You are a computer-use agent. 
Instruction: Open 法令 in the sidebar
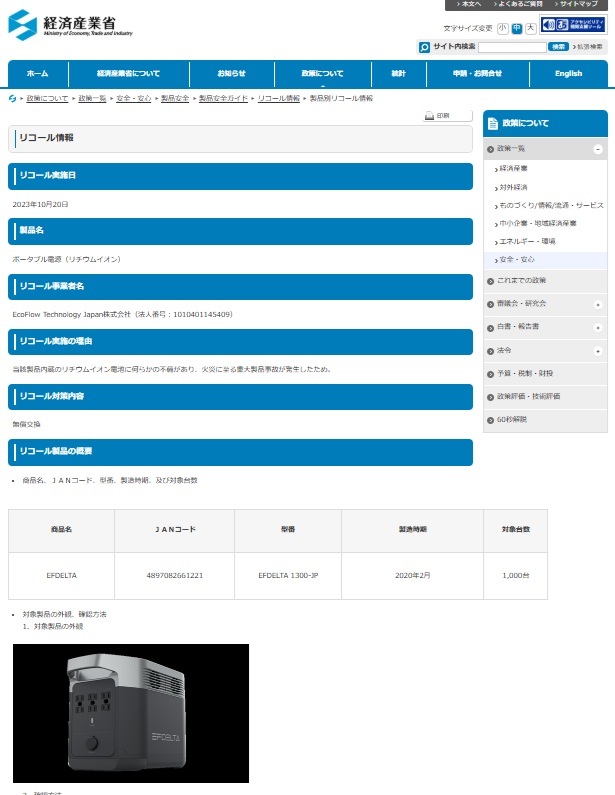tap(504, 350)
